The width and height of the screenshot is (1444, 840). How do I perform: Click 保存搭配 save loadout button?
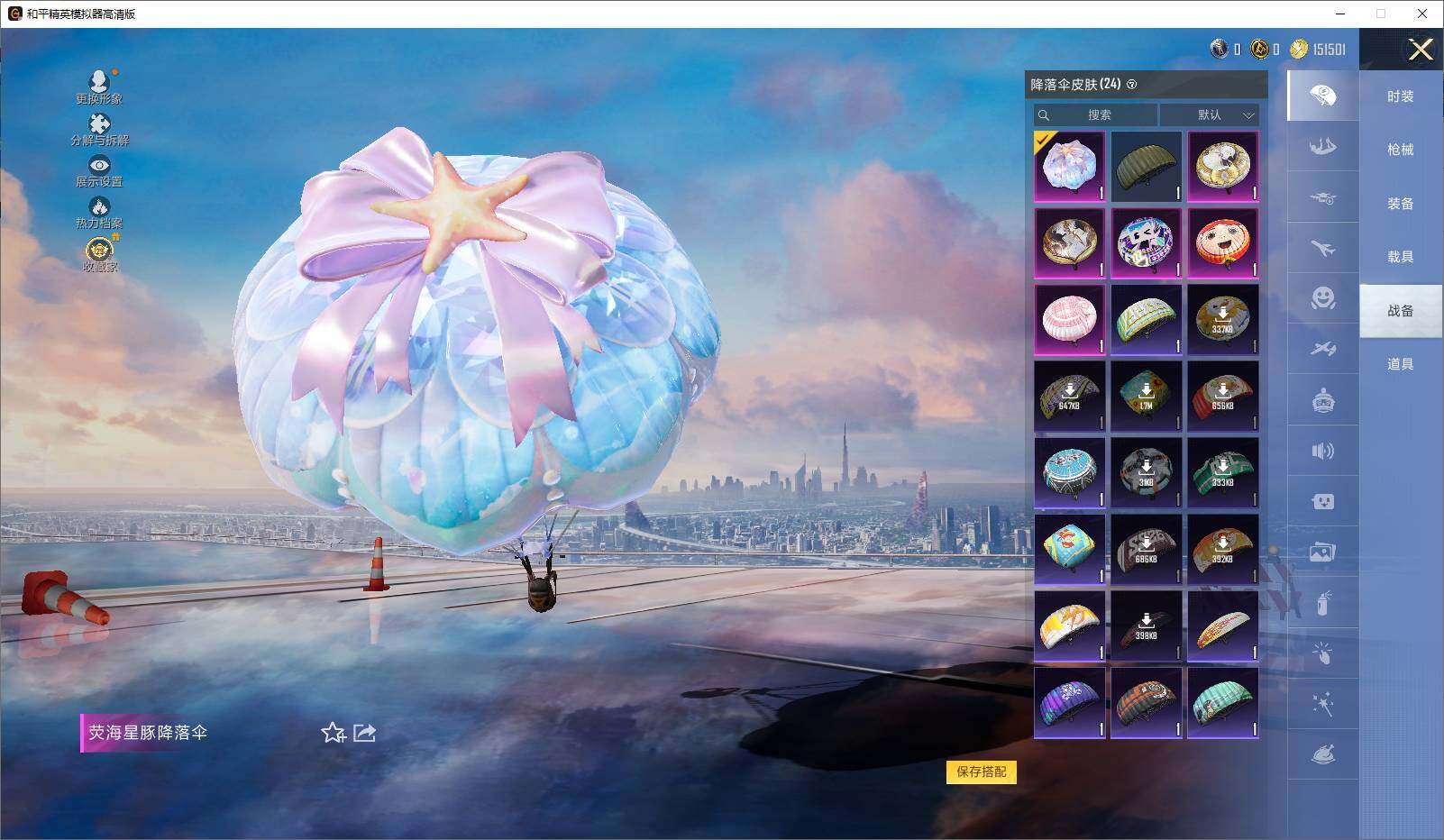tap(982, 772)
